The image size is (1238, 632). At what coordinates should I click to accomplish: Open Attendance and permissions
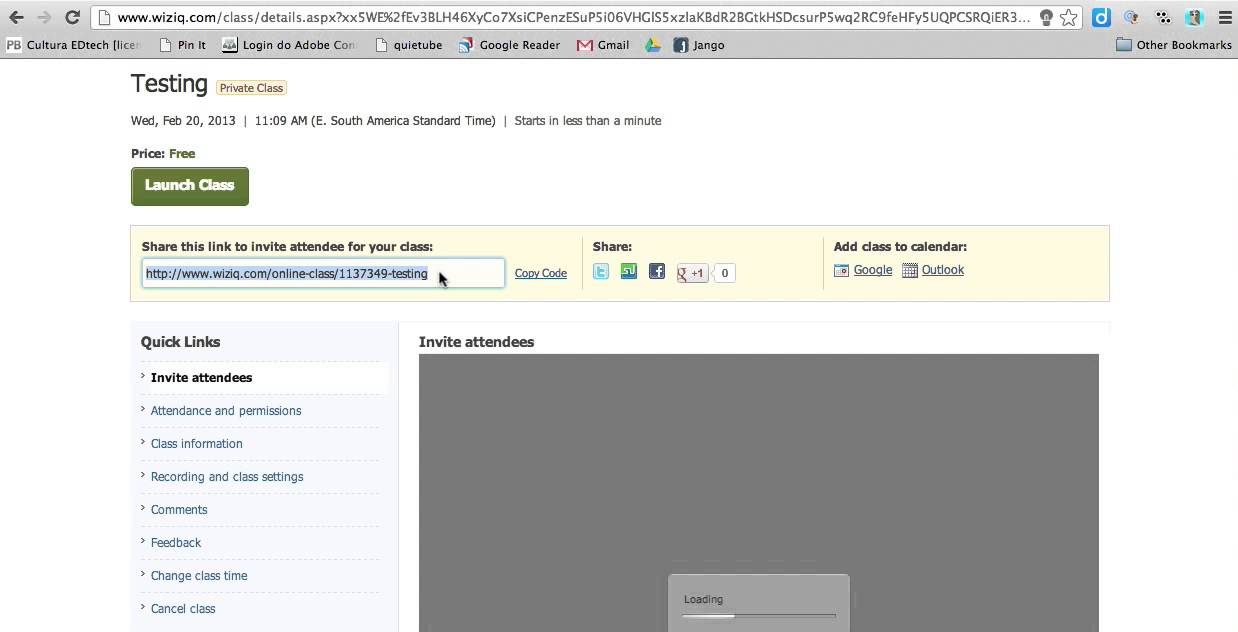tap(226, 411)
